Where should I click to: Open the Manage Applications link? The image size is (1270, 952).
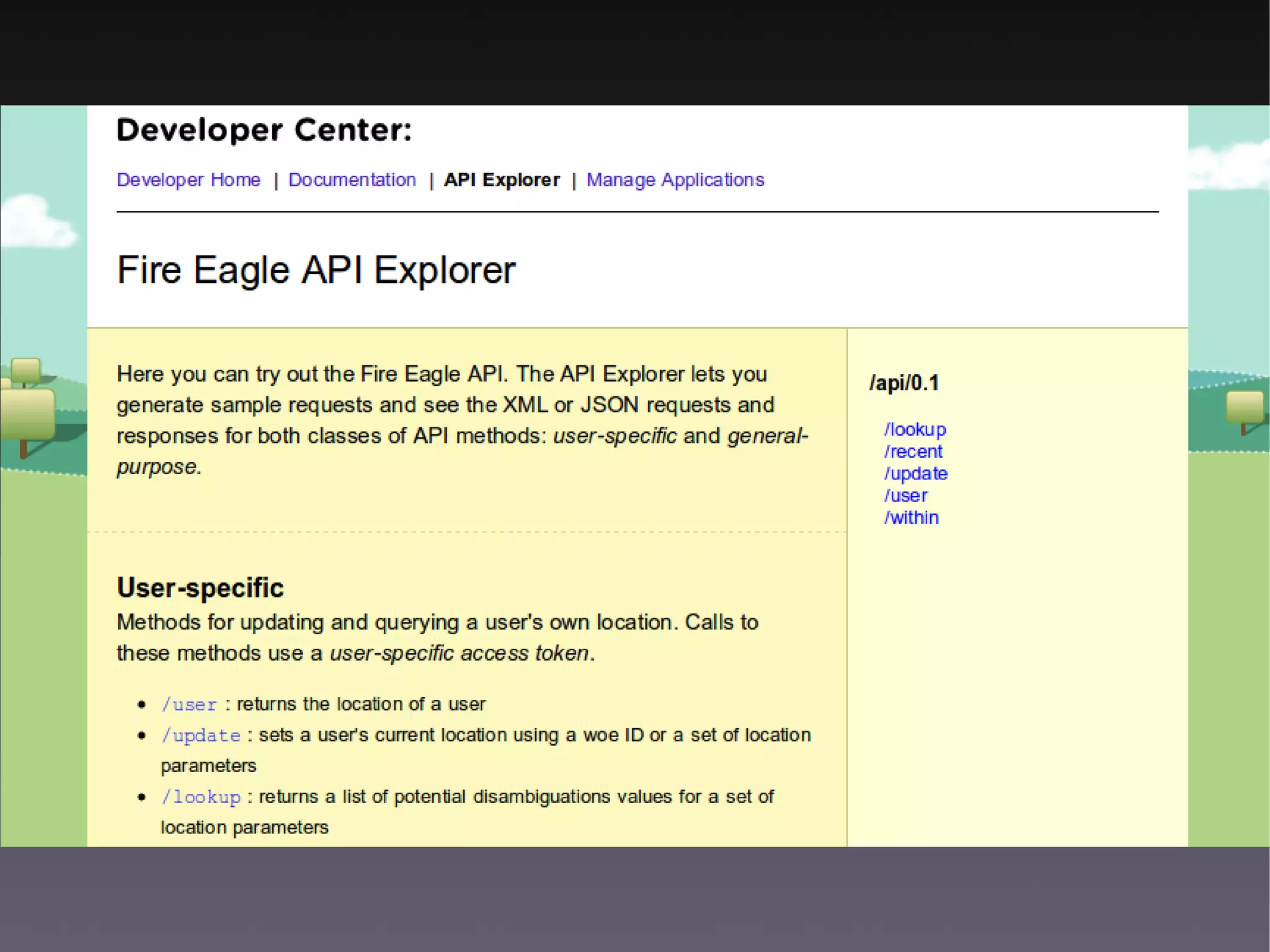675,180
